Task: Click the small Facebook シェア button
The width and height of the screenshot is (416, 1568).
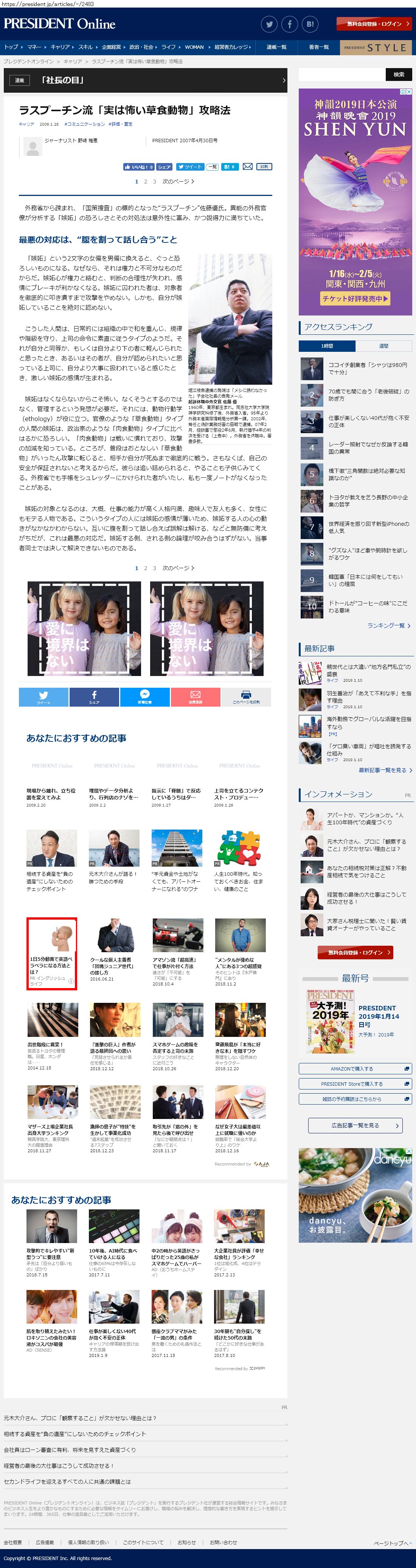Action: [164, 167]
